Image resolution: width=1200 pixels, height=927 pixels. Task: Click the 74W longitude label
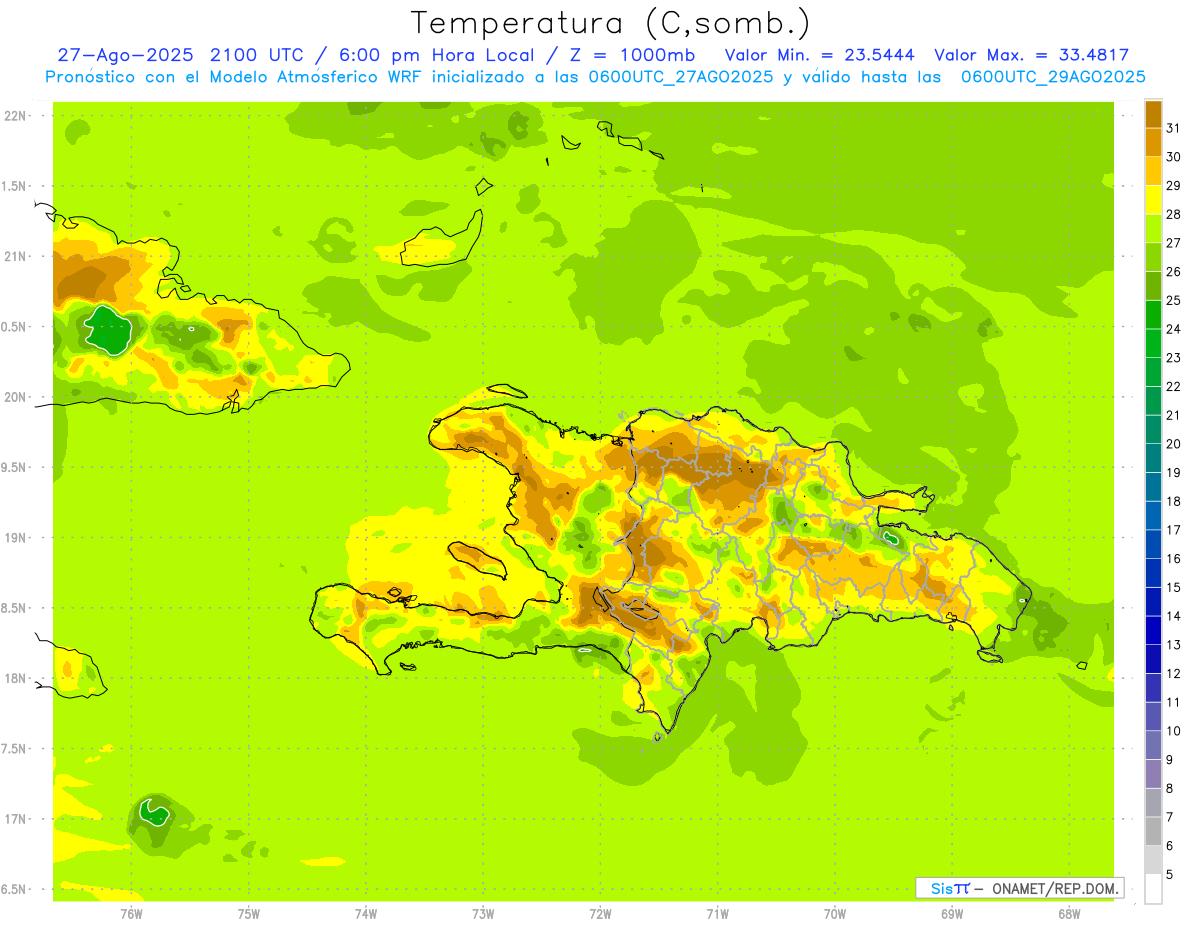[x=365, y=913]
